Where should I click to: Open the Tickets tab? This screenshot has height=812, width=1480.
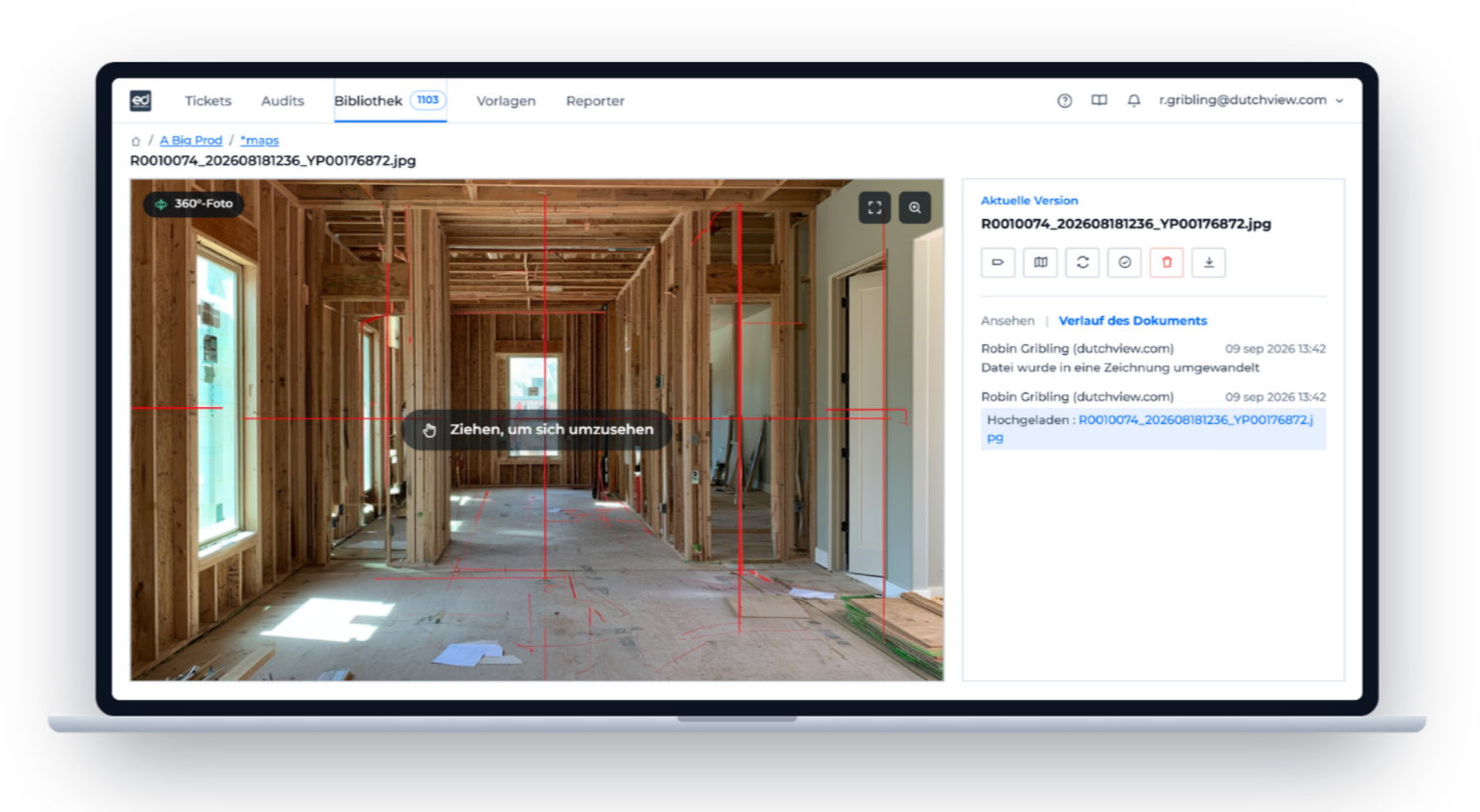click(208, 100)
